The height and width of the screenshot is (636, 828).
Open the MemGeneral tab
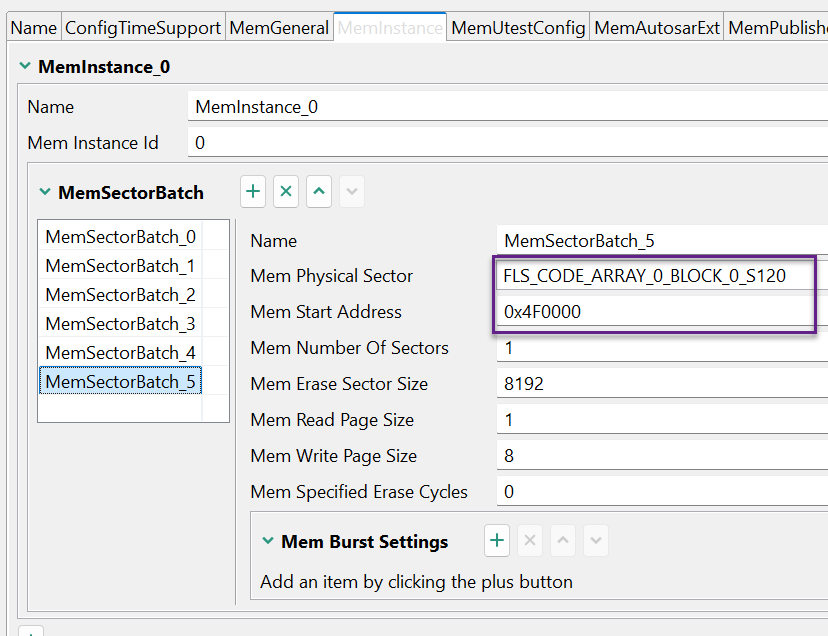(x=279, y=27)
